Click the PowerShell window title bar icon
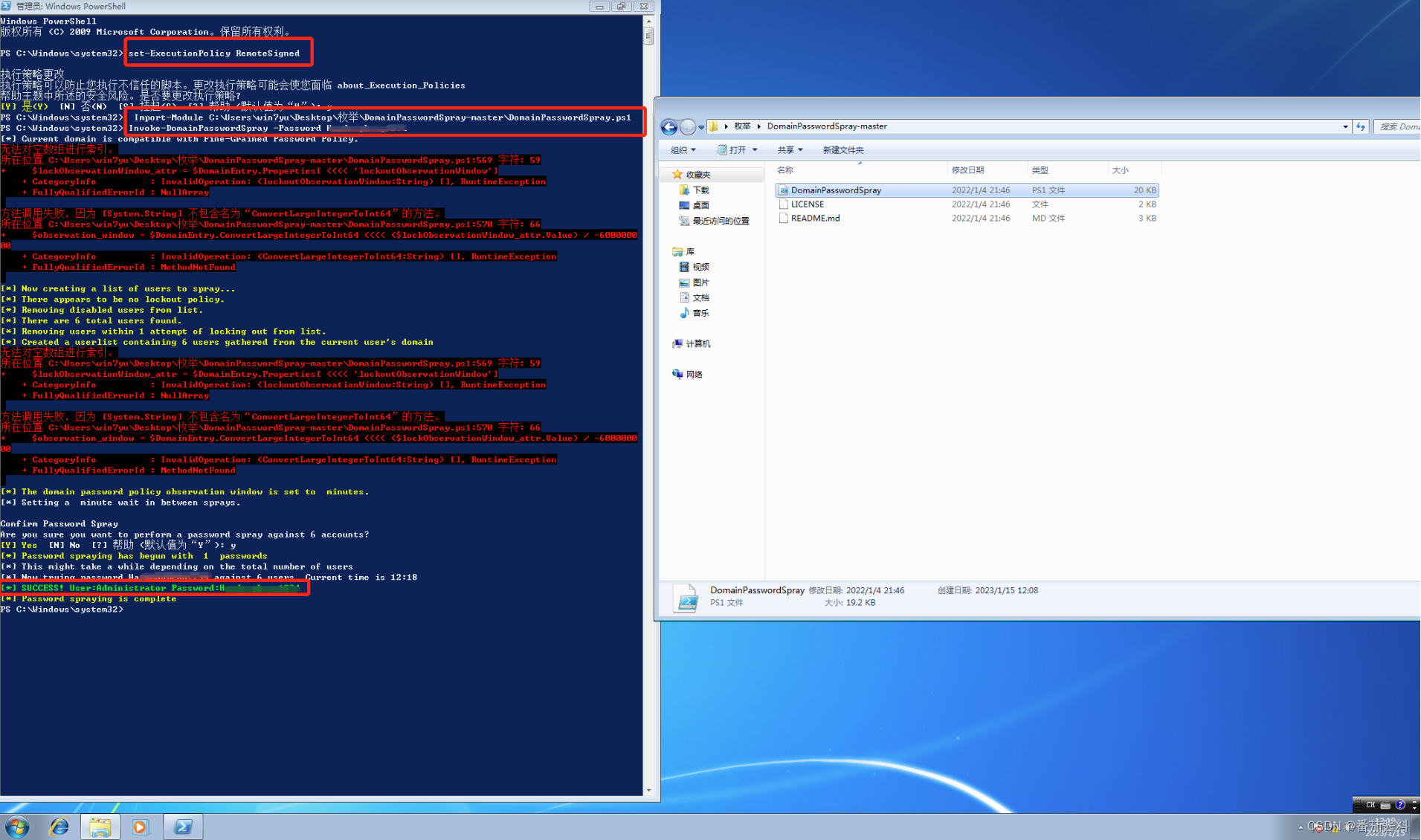 [x=6, y=6]
